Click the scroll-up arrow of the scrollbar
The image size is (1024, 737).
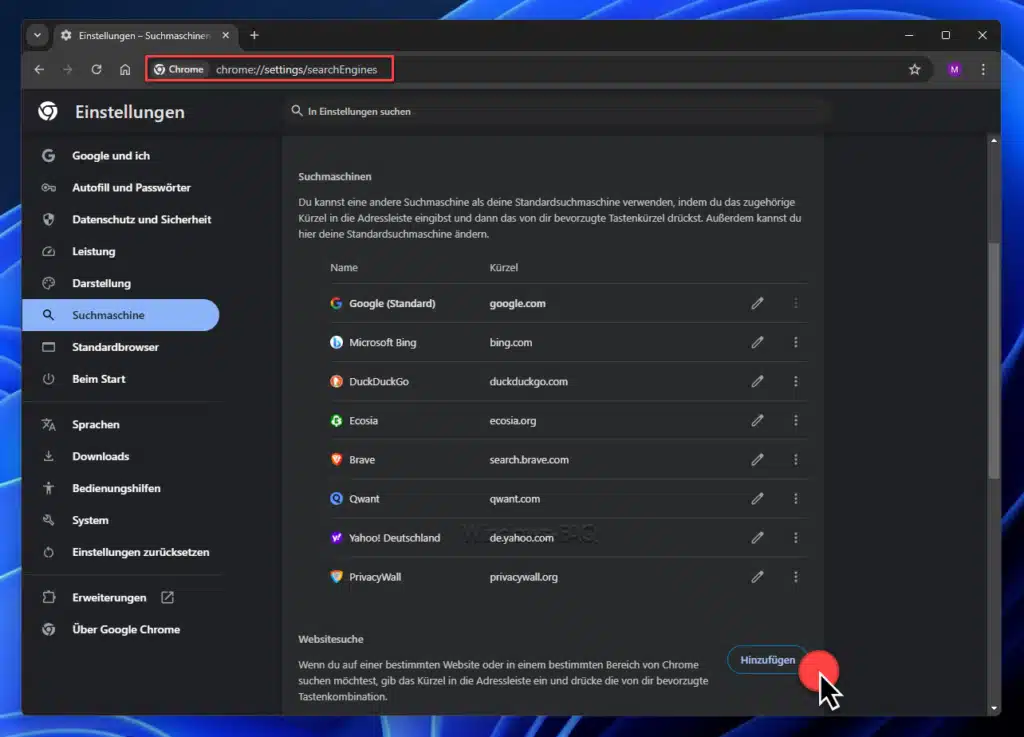tap(993, 140)
